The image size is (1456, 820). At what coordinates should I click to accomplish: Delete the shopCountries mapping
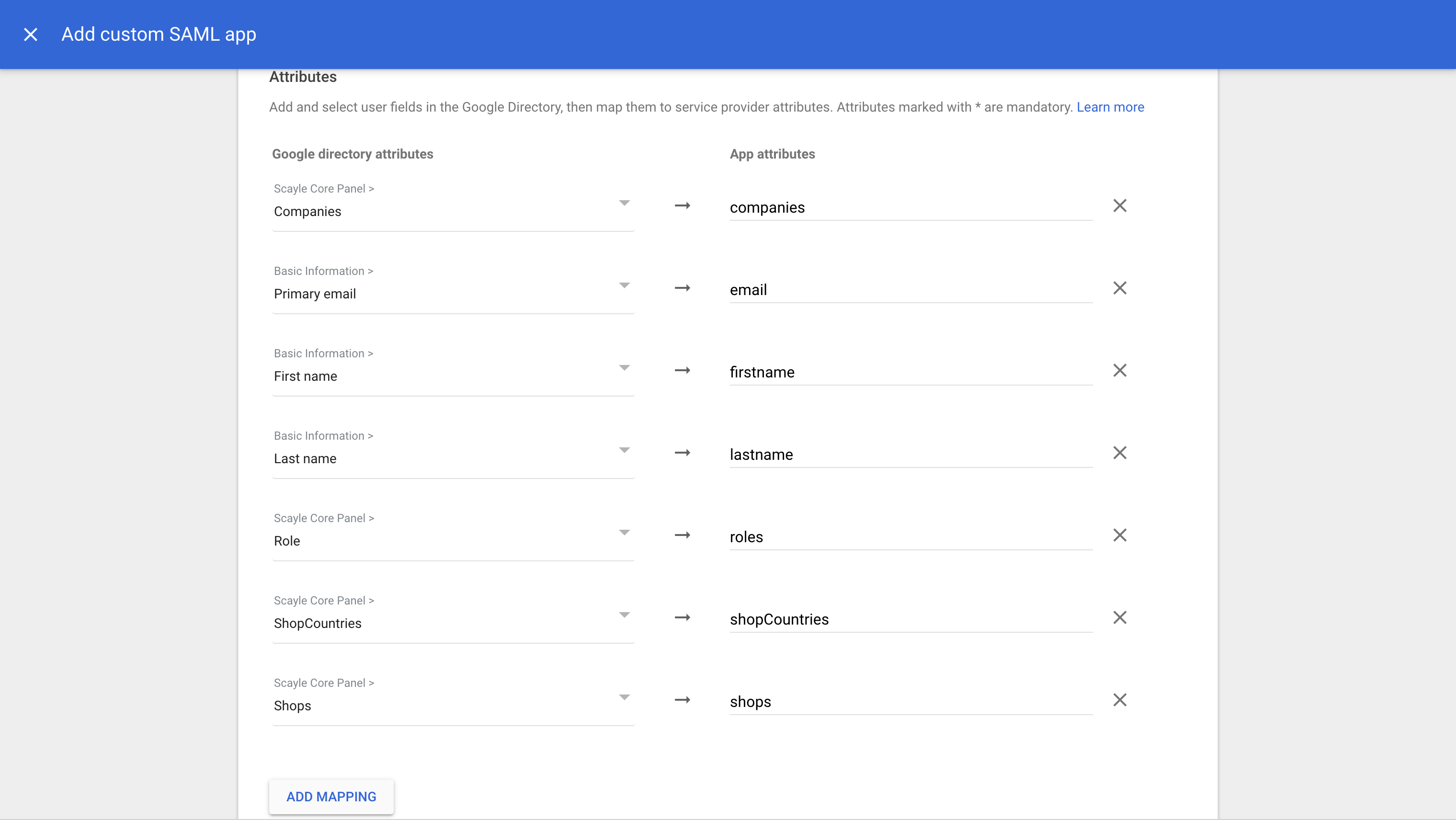[1119, 618]
